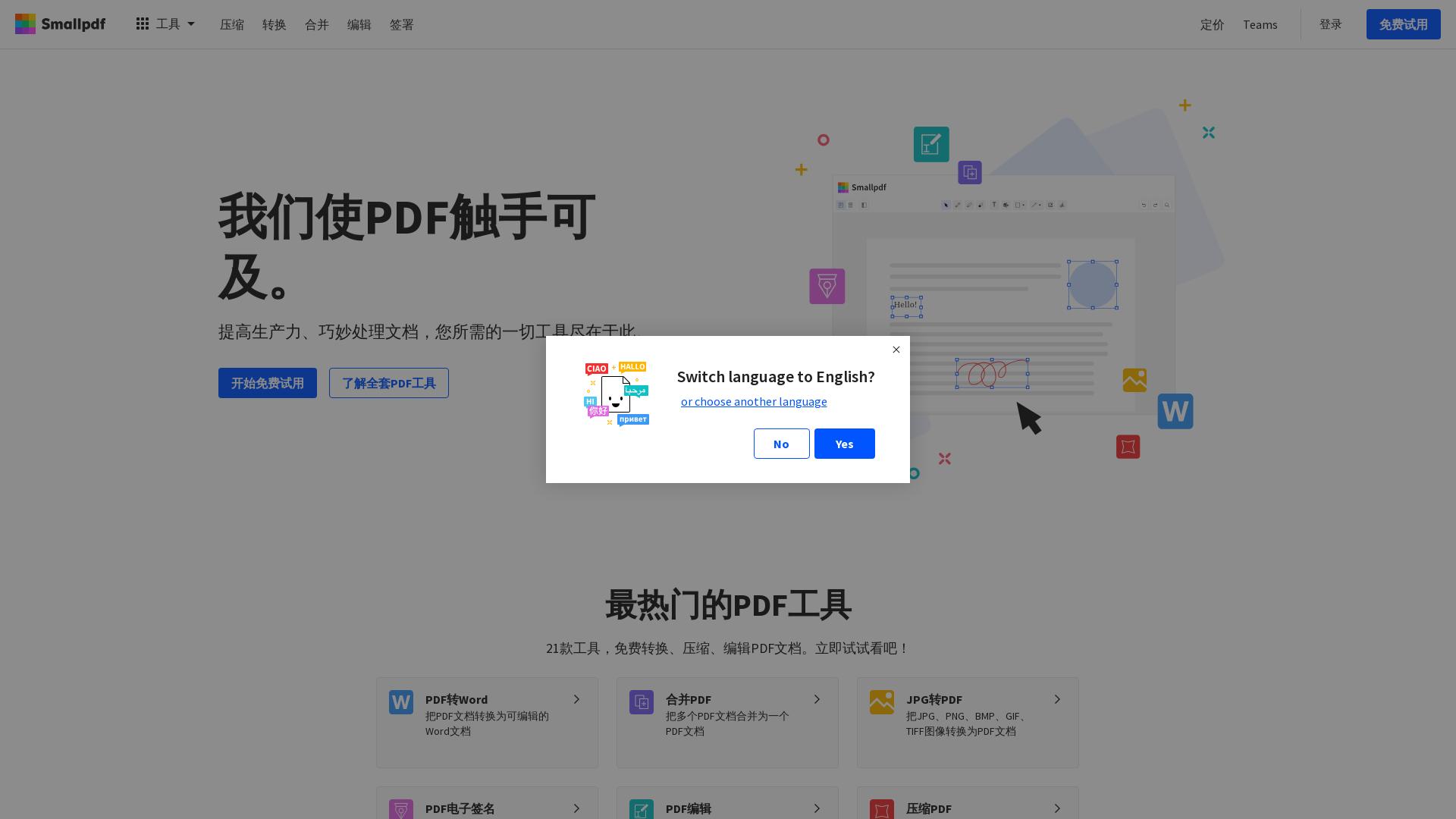Click the 合并PDF purple icon
1456x819 pixels.
click(642, 702)
